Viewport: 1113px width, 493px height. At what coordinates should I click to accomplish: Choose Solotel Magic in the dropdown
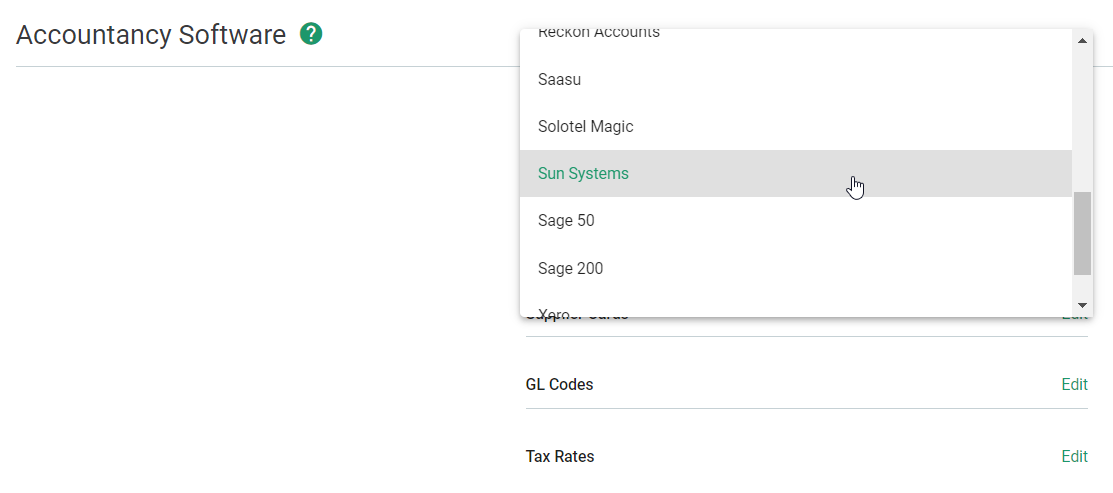click(x=585, y=127)
